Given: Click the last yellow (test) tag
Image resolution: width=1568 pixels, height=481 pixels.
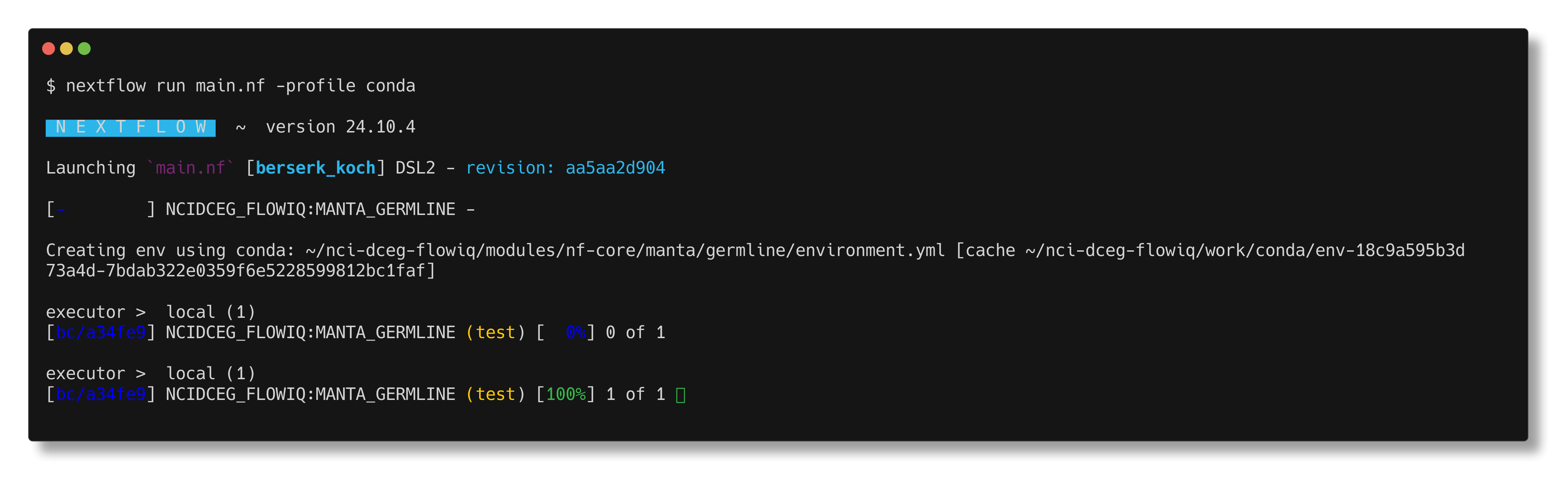Looking at the screenshot, I should [x=496, y=395].
